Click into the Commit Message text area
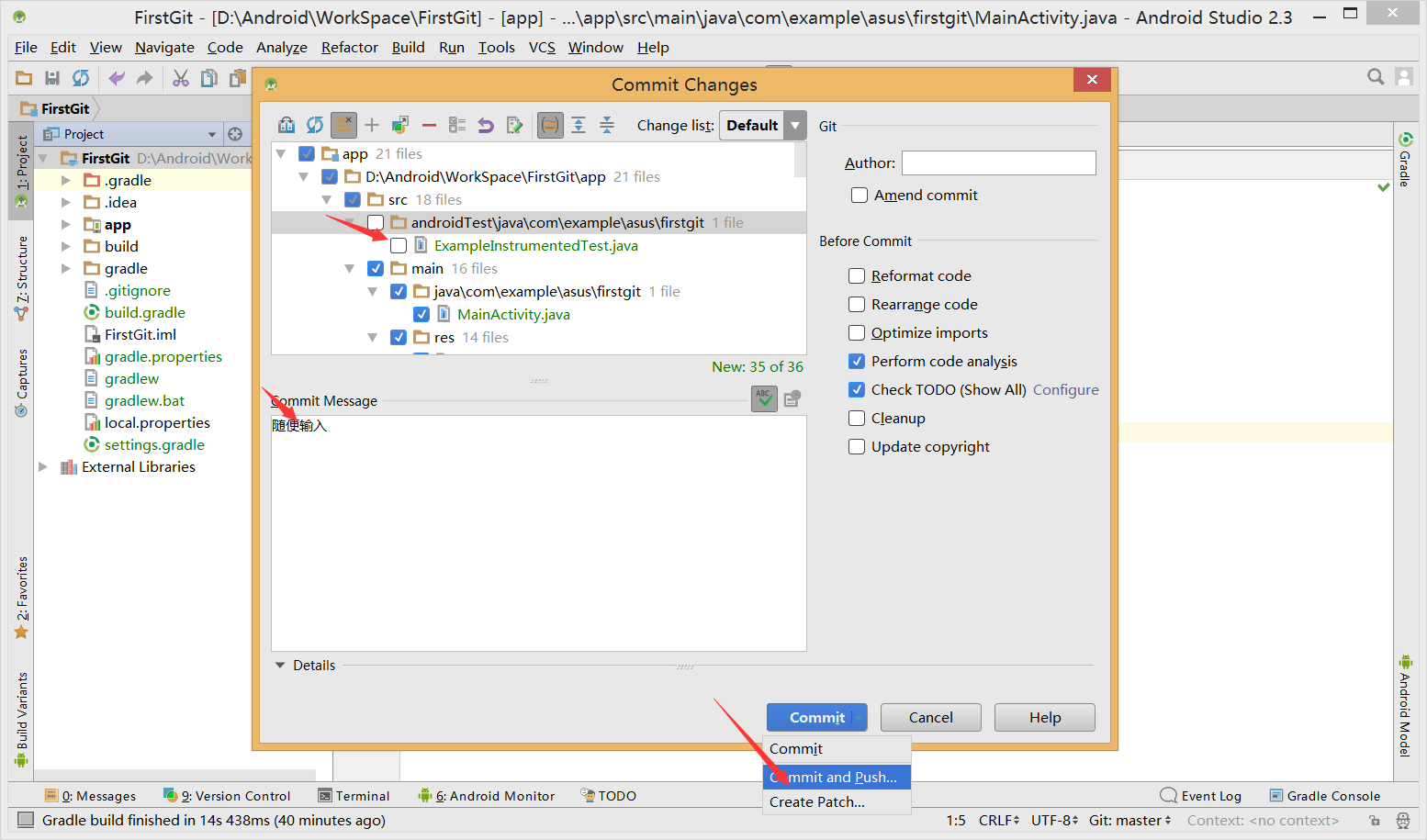This screenshot has width=1427, height=840. coord(539,533)
